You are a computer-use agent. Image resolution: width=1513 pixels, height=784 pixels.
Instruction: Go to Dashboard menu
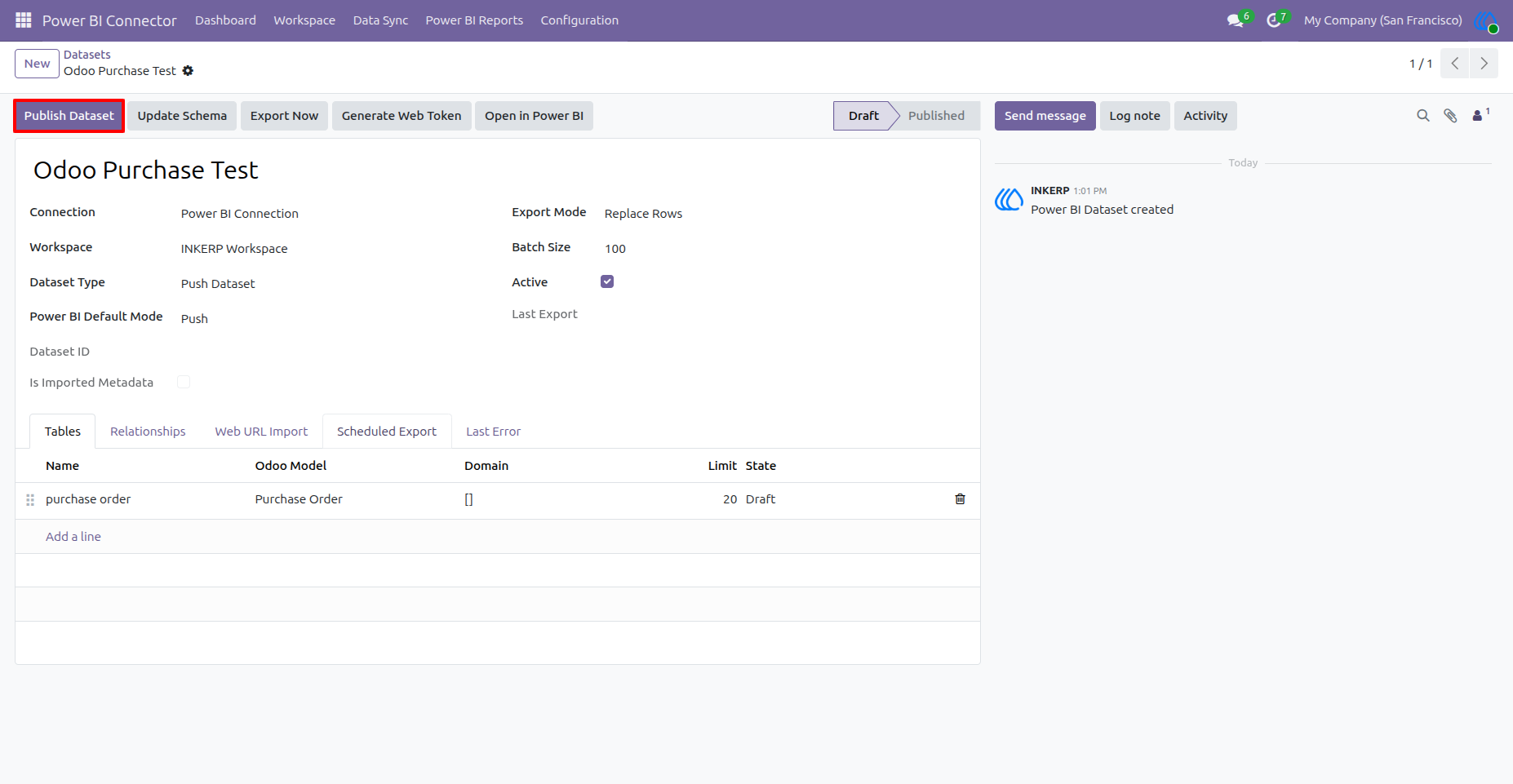(225, 20)
